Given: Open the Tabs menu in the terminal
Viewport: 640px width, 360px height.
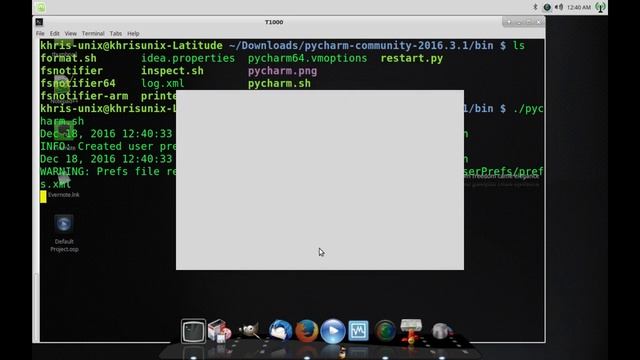Looking at the screenshot, I should 116,33.
